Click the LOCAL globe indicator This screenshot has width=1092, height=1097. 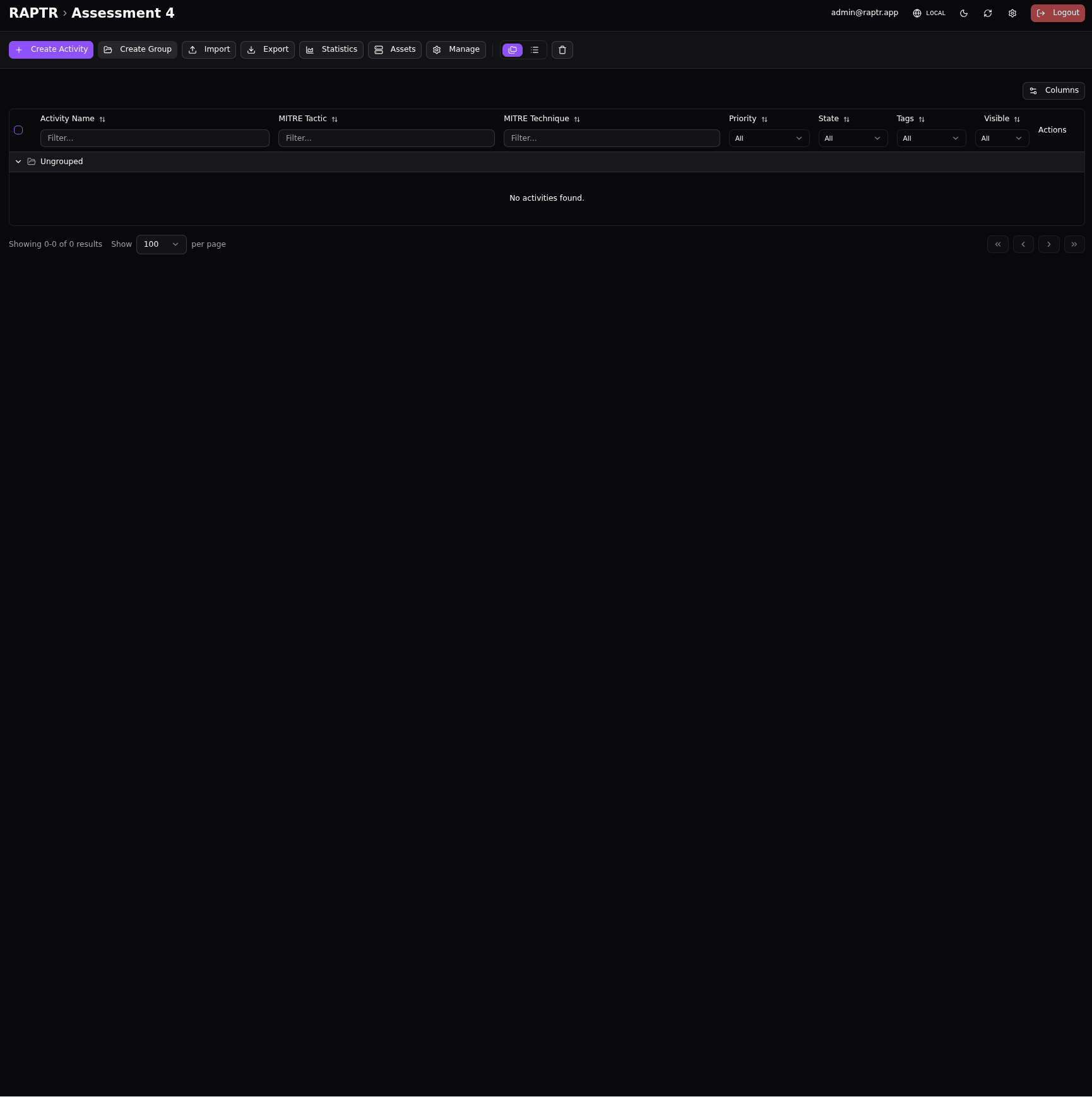point(929,13)
